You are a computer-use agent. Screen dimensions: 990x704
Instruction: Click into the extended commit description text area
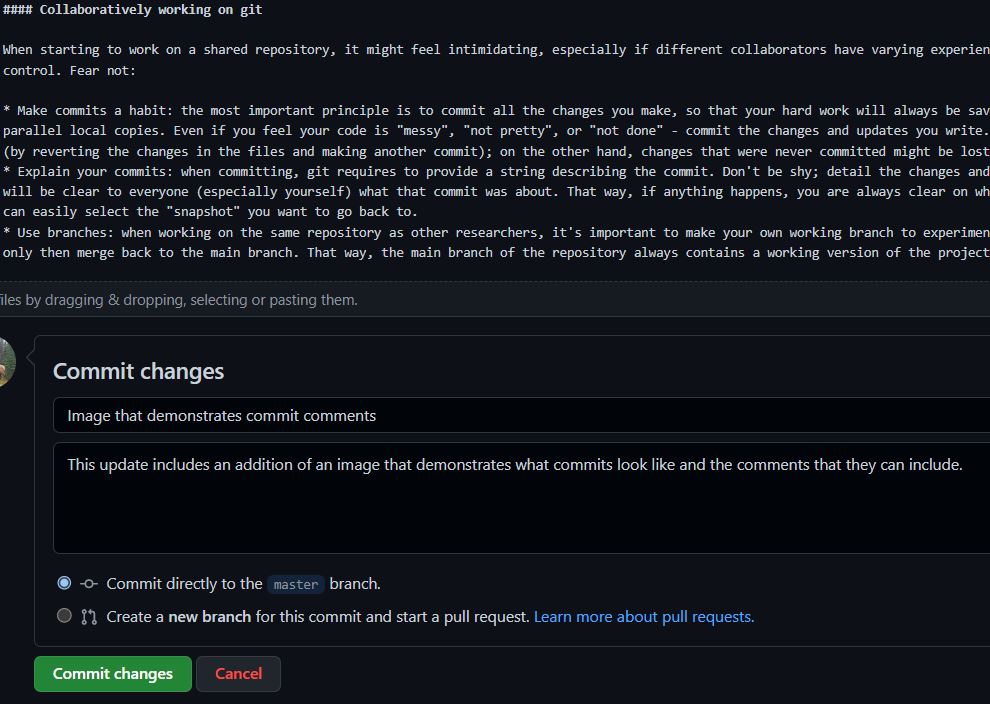522,498
